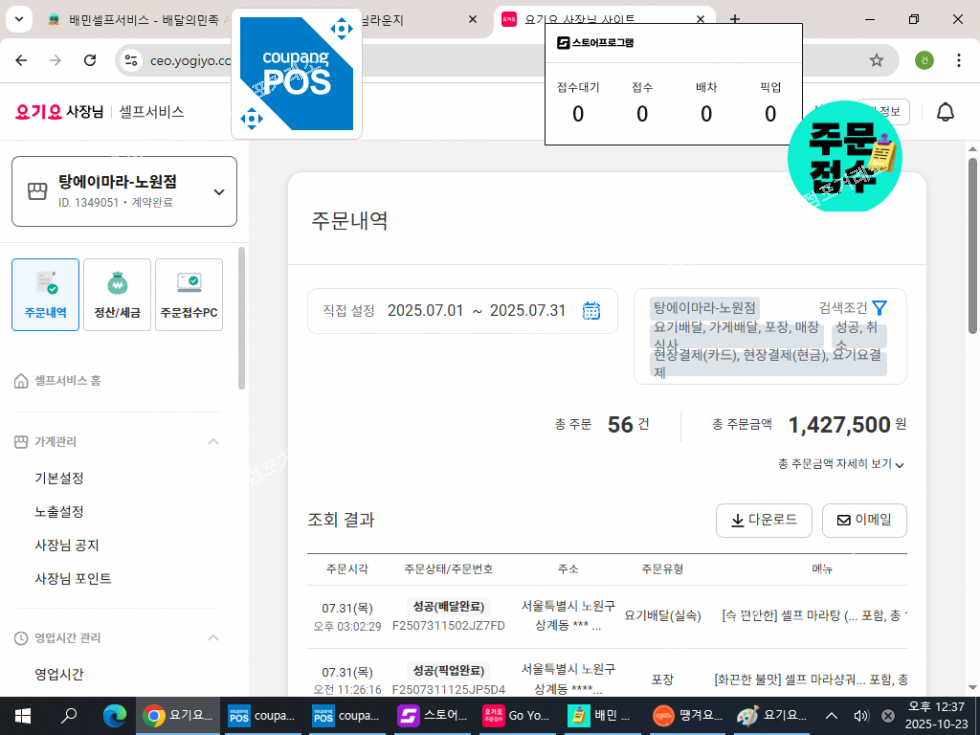Select 기본설정 in sidebar menu
Image resolution: width=980 pixels, height=735 pixels.
pyautogui.click(x=59, y=478)
